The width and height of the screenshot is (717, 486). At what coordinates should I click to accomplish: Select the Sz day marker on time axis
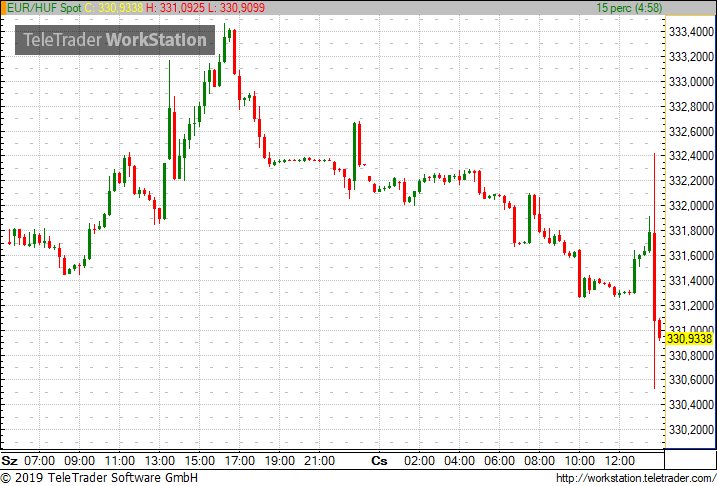point(9,460)
